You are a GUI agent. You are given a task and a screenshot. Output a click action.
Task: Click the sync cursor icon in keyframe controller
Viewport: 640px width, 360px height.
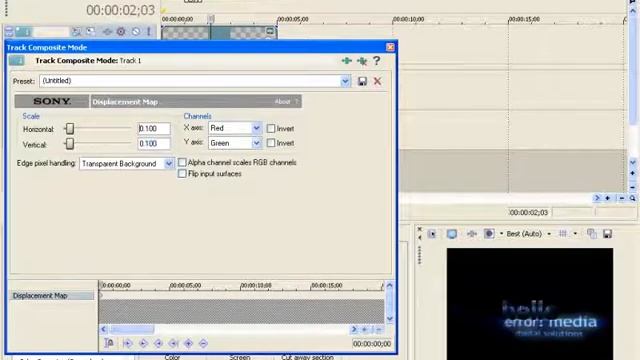point(109,343)
